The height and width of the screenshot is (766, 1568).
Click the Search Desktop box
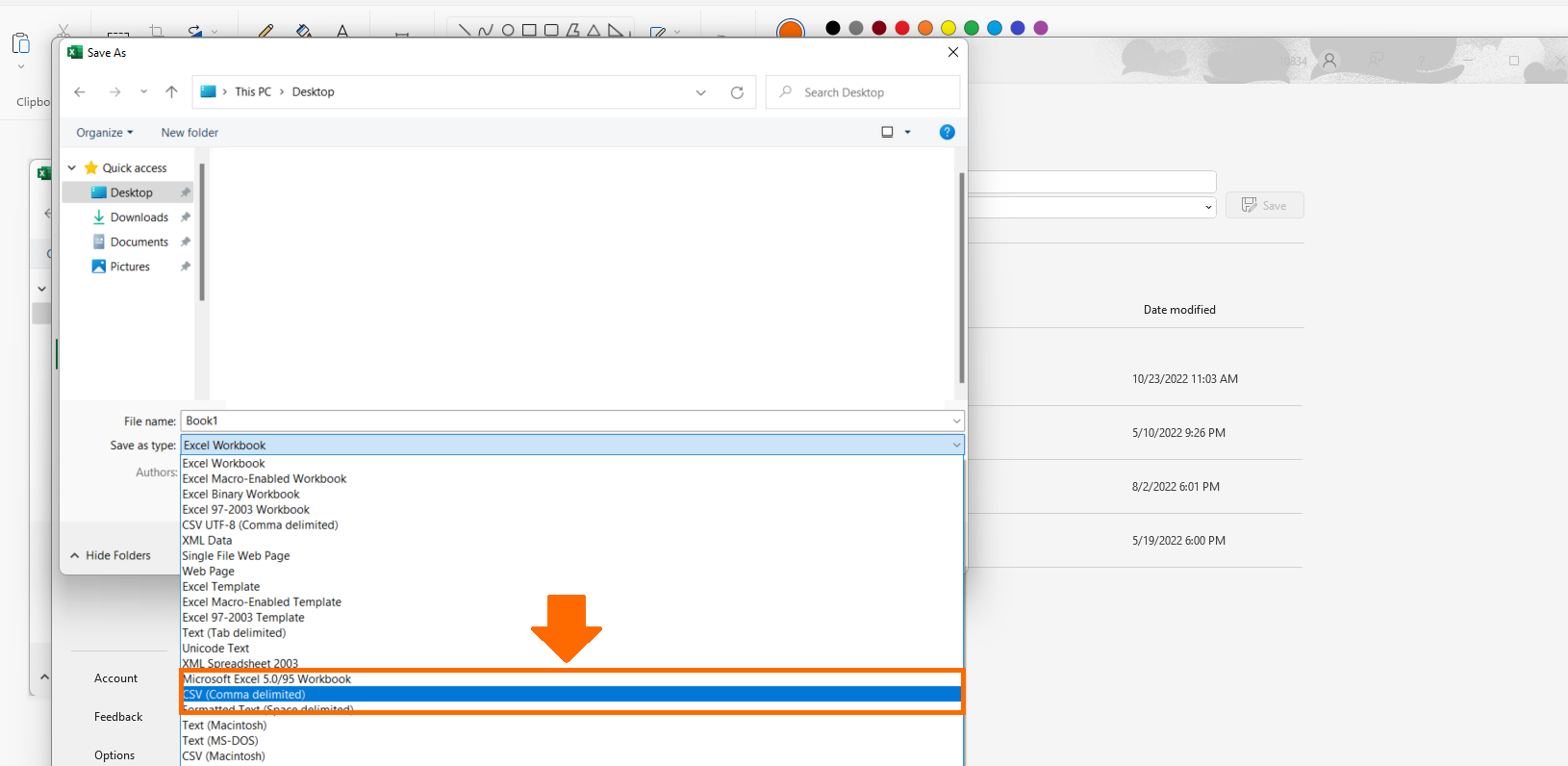(x=863, y=92)
